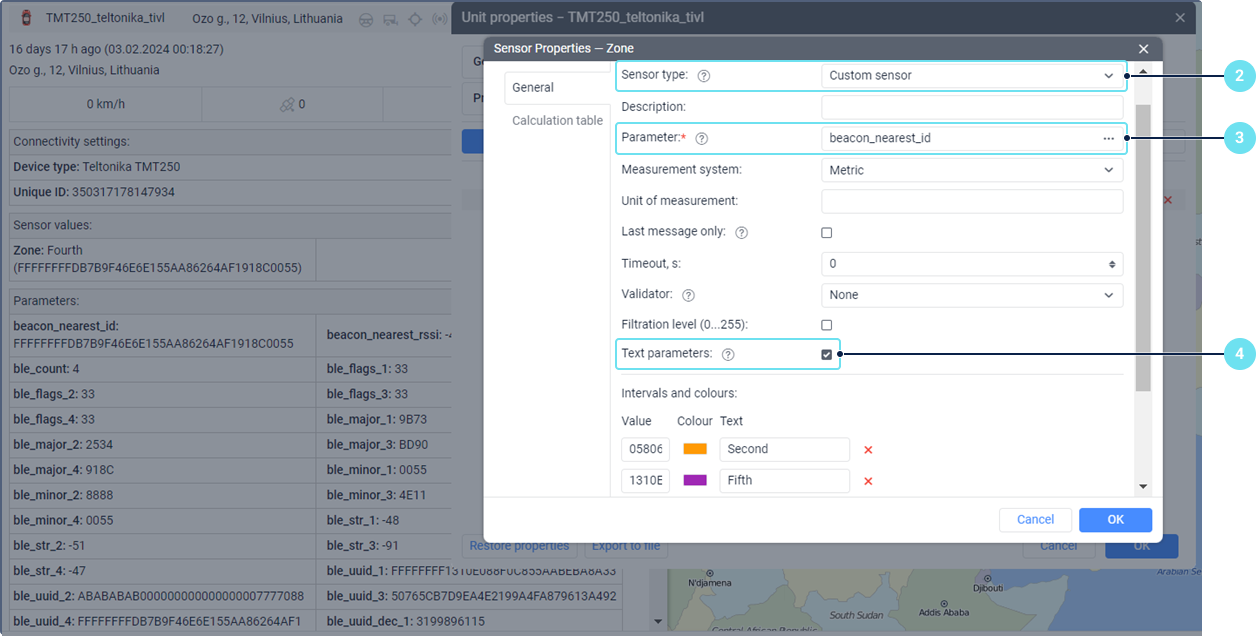Click the Description input field
Viewport: 1256px width, 636px height.
[x=971, y=107]
